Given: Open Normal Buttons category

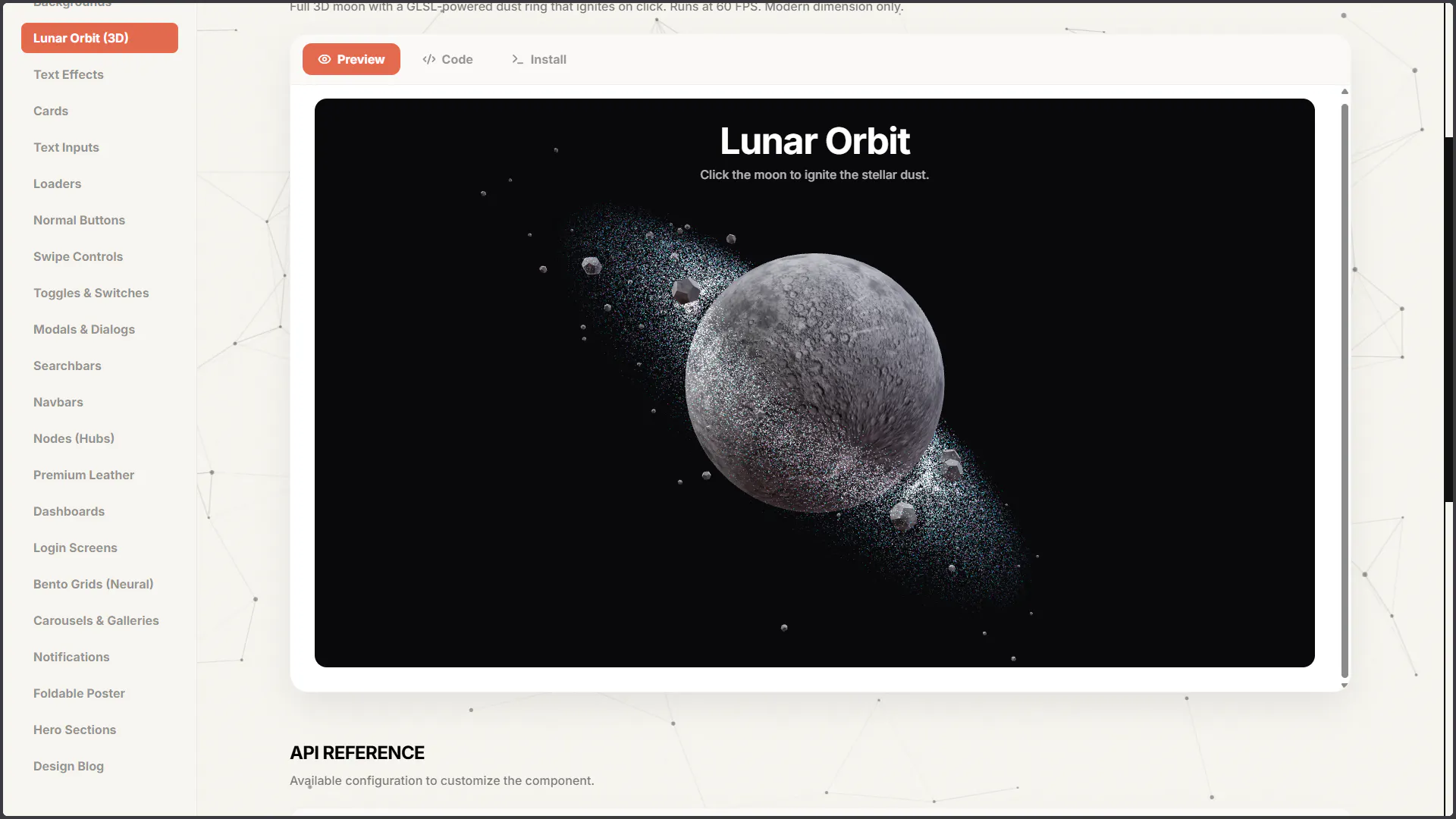Looking at the screenshot, I should (x=99, y=220).
